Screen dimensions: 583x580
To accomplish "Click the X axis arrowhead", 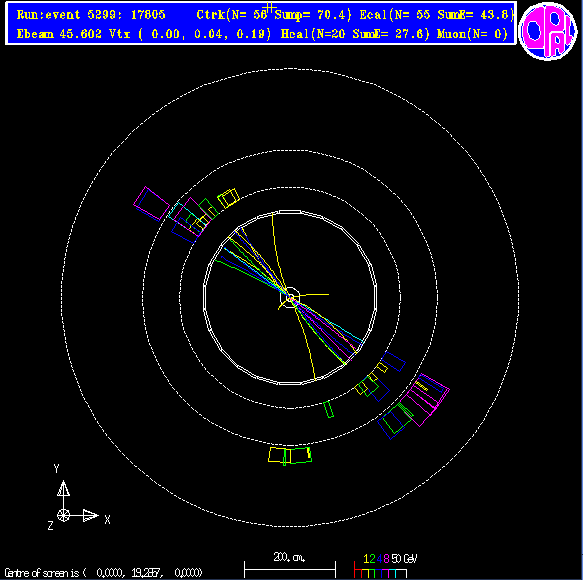I will pos(90,516).
